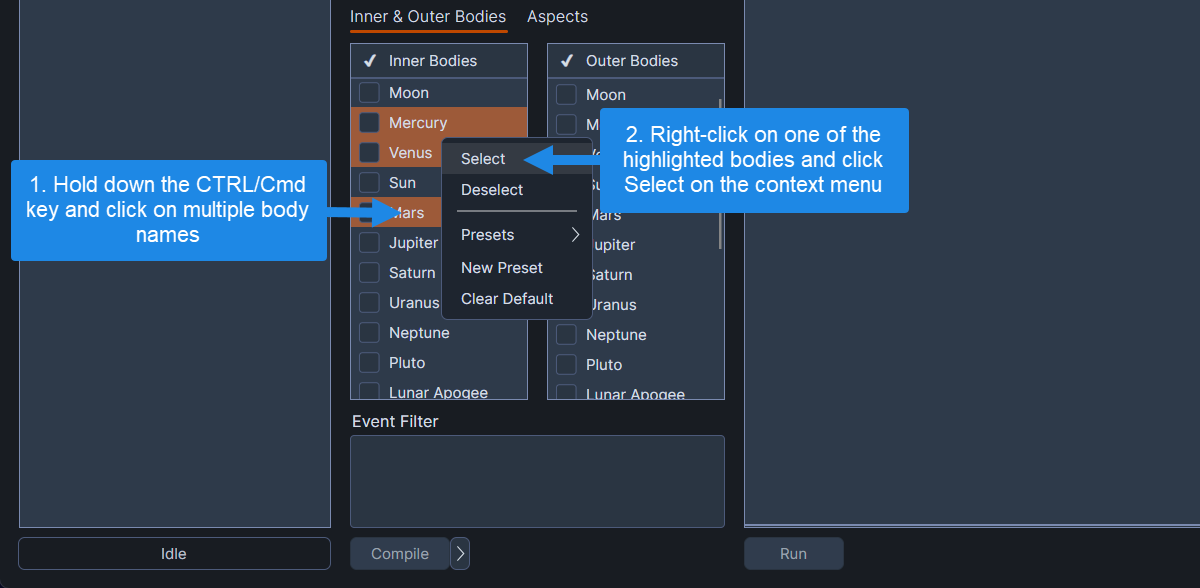Uncheck the Outer Bodies master checkbox
Image resolution: width=1200 pixels, height=588 pixels.
[566, 60]
